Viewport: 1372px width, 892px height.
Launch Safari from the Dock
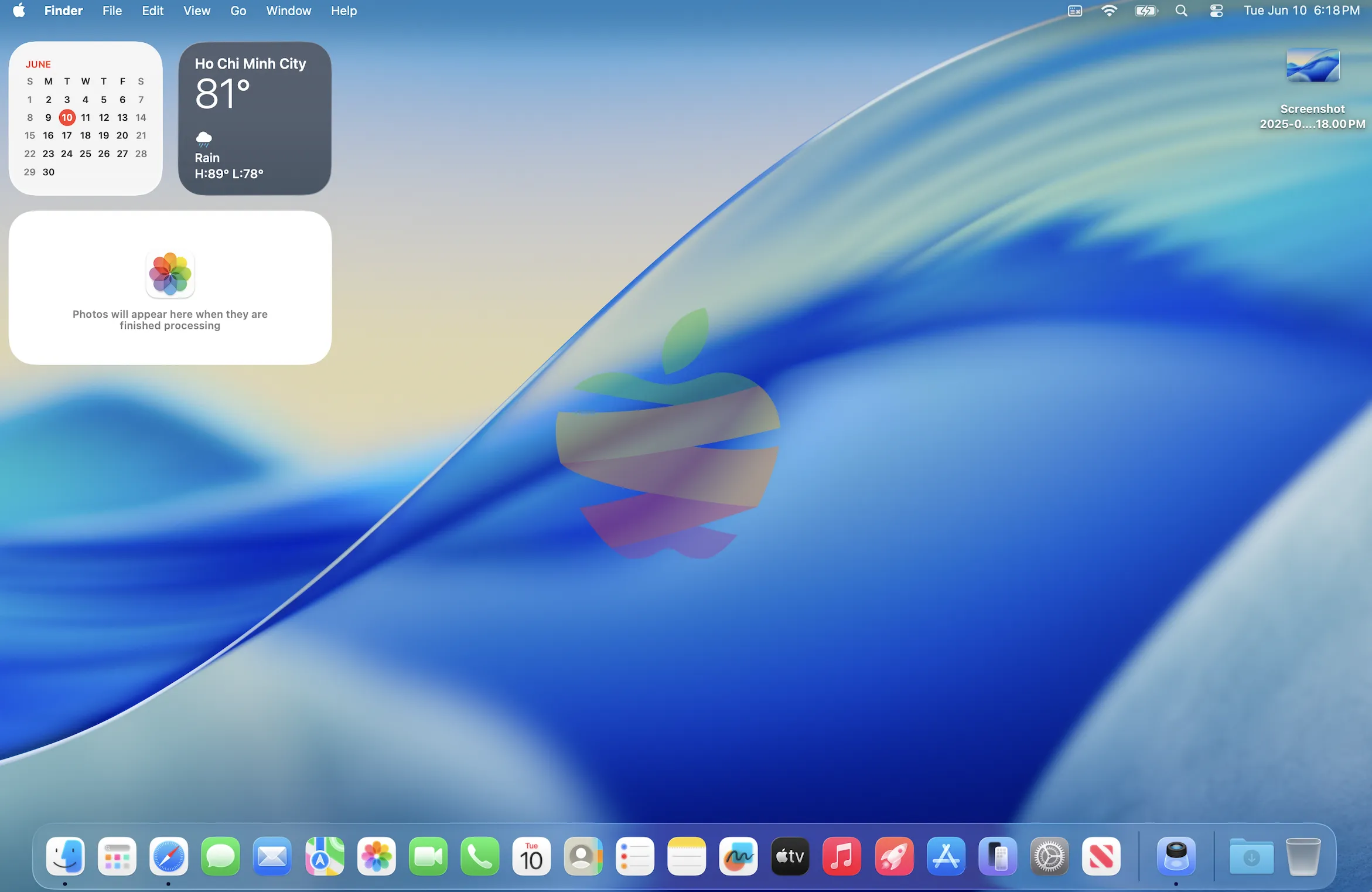click(169, 856)
